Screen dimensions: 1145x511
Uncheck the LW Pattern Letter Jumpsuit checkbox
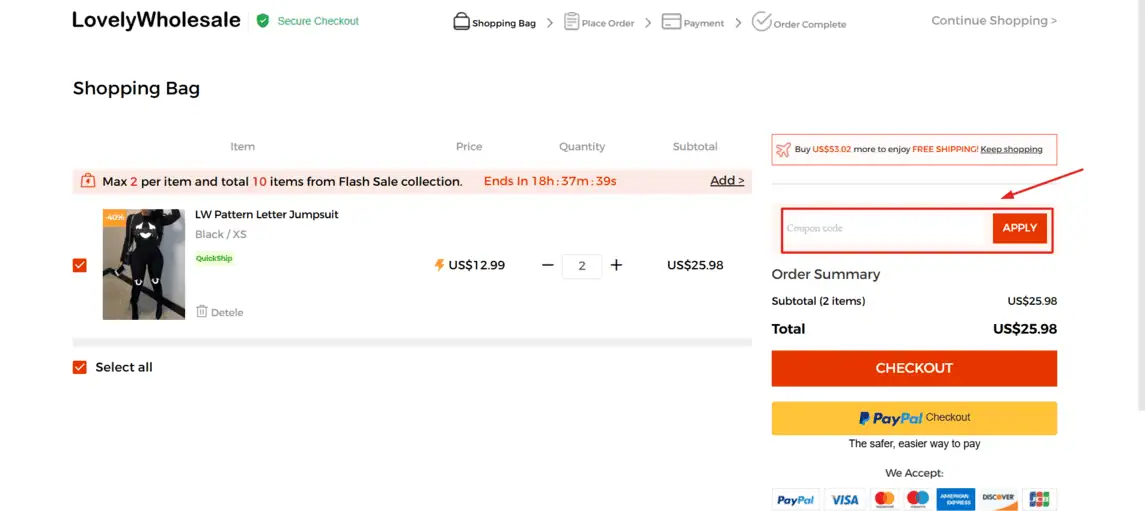coord(80,265)
